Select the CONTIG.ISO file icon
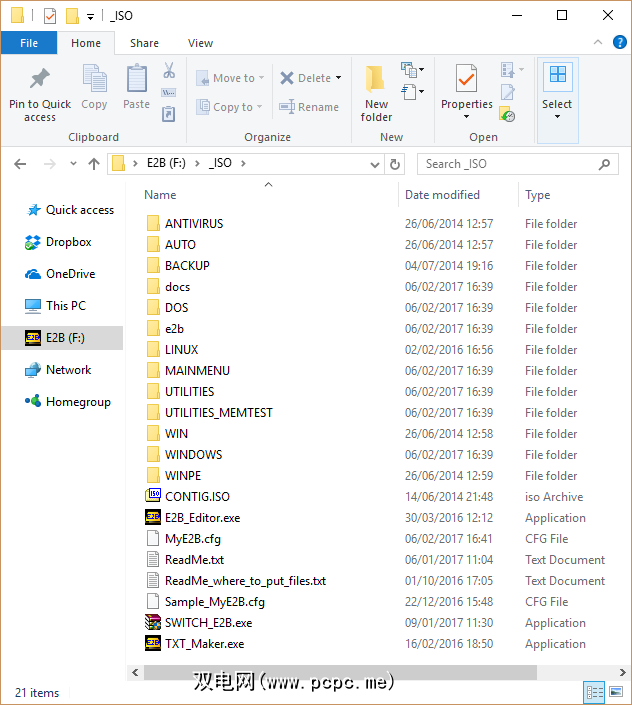This screenshot has height=705, width=632. (x=153, y=495)
